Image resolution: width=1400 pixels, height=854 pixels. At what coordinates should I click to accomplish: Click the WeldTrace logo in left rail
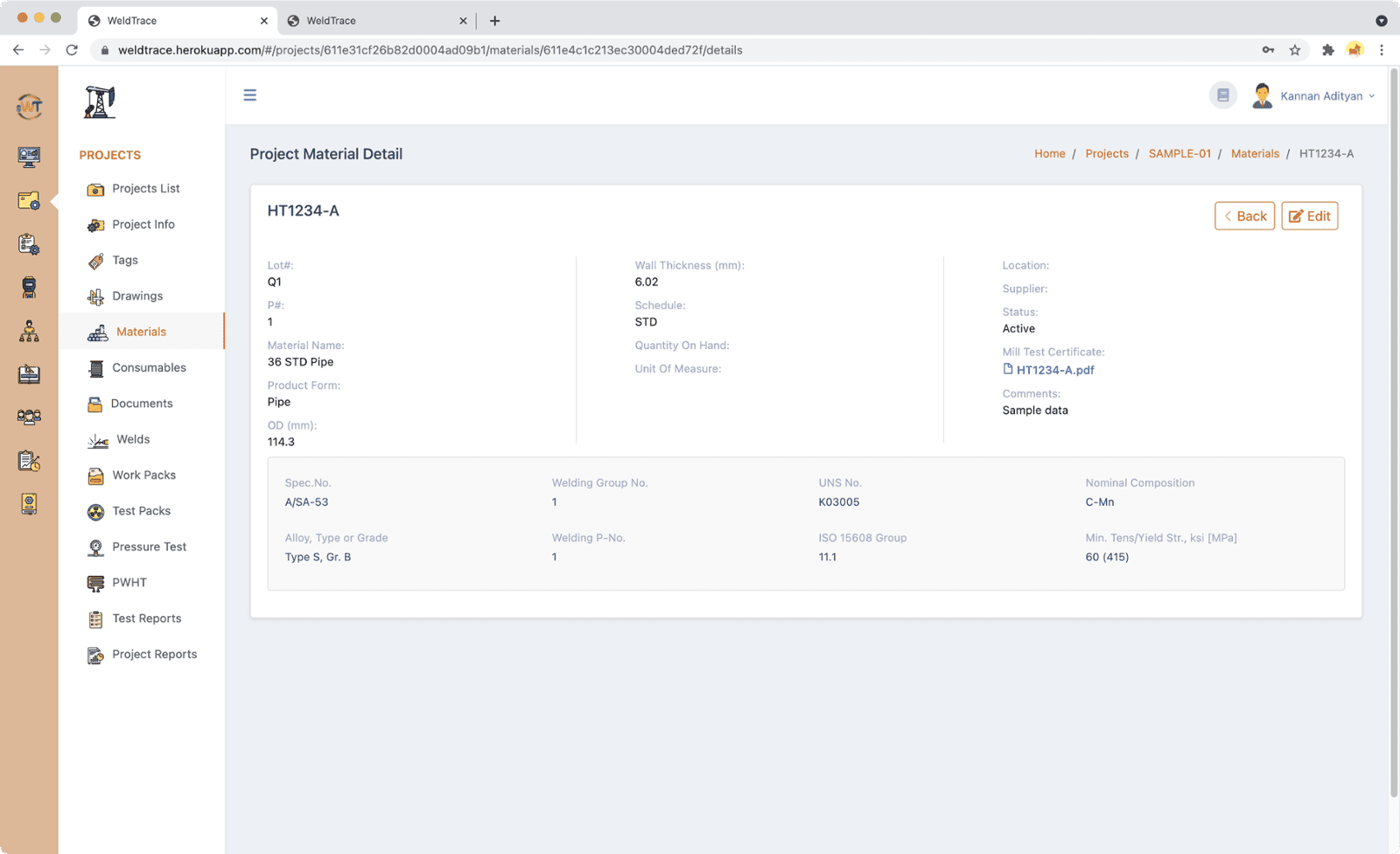29,107
